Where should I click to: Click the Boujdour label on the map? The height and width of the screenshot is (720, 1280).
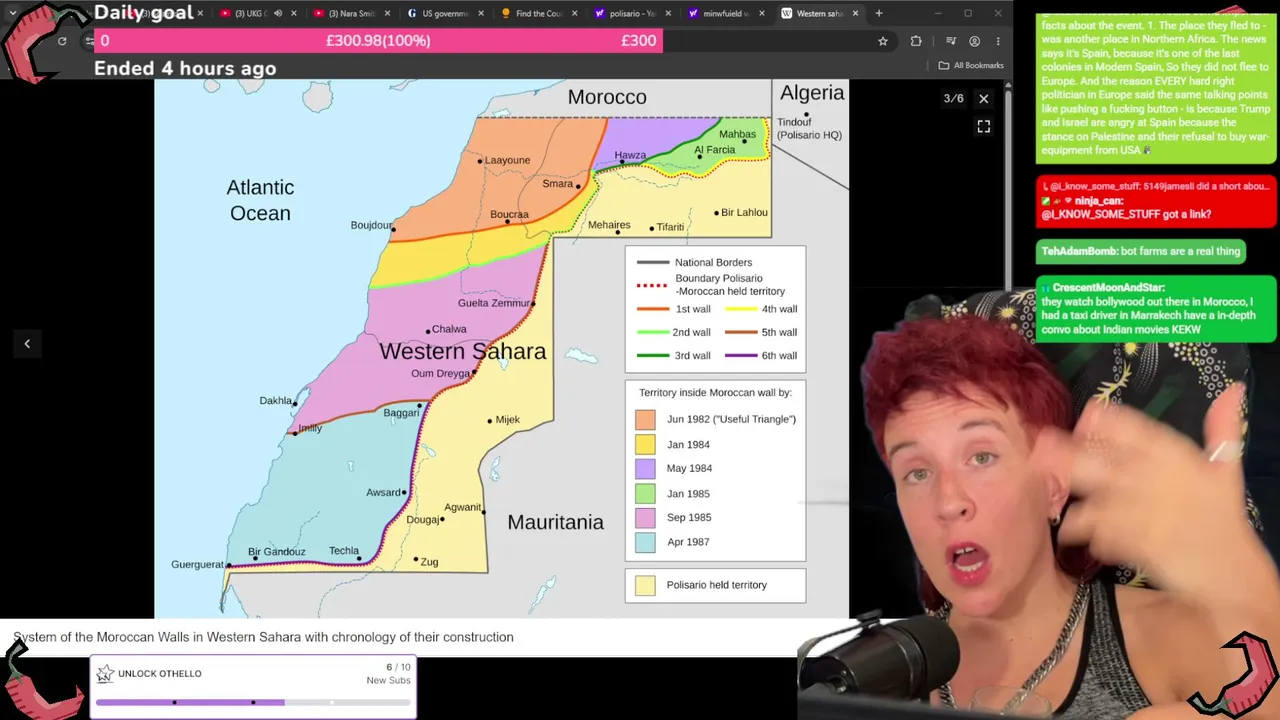click(x=371, y=226)
